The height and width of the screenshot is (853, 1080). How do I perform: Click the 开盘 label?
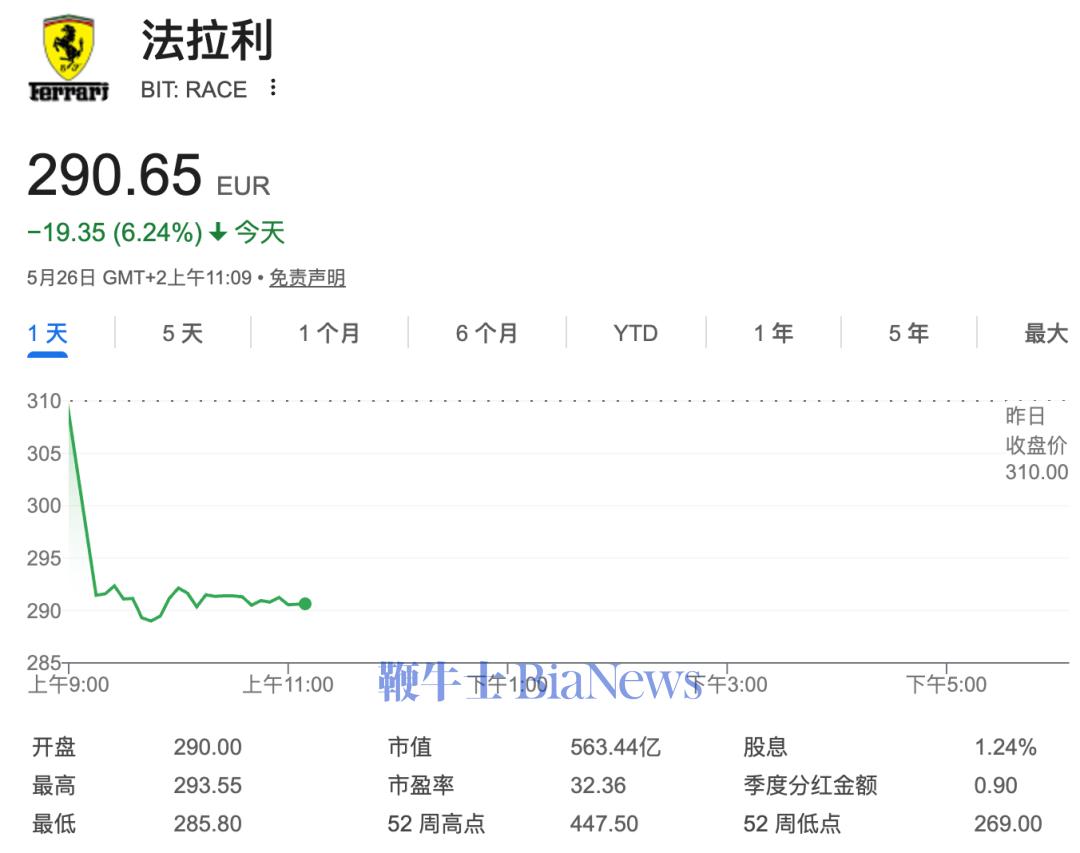54,747
